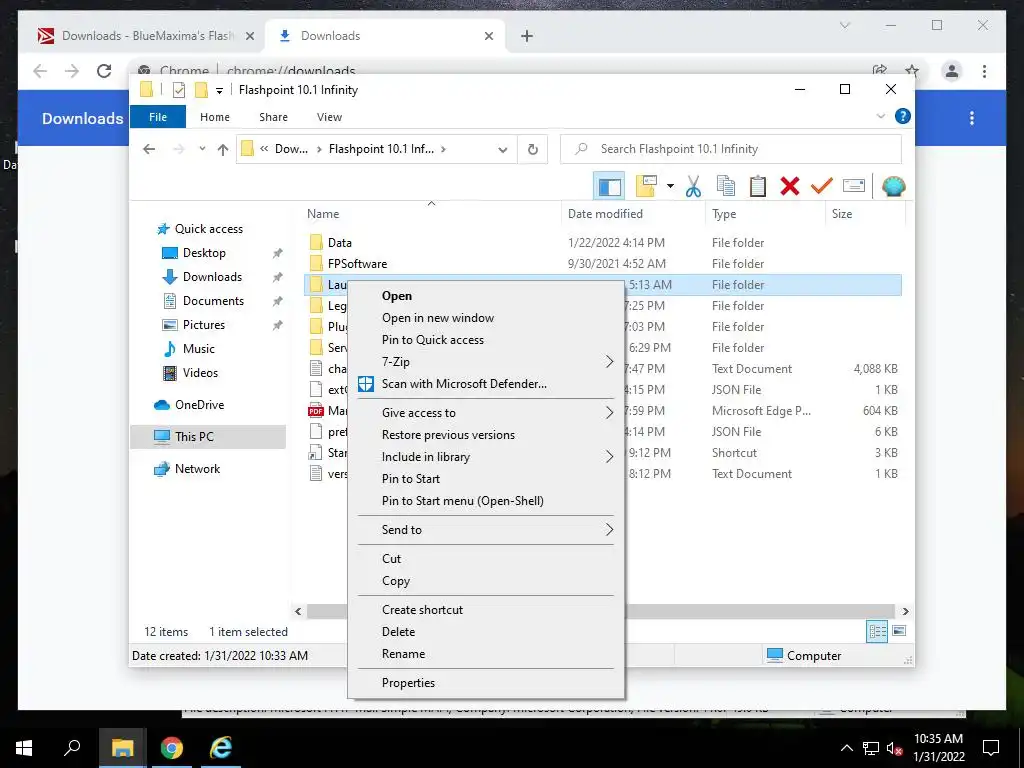Open recent locations dropdown arrow
Image resolution: width=1024 pixels, height=768 pixels.
click(x=202, y=150)
